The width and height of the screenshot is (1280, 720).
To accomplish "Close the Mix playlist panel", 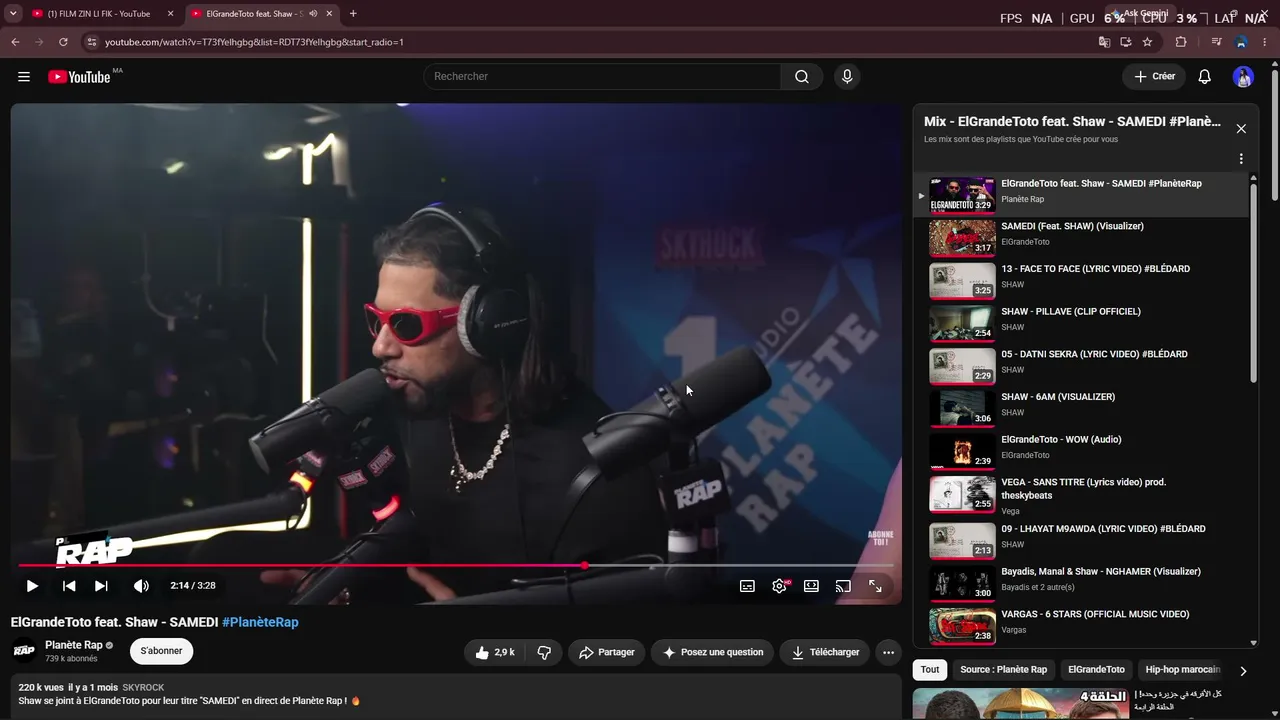I will [1241, 129].
